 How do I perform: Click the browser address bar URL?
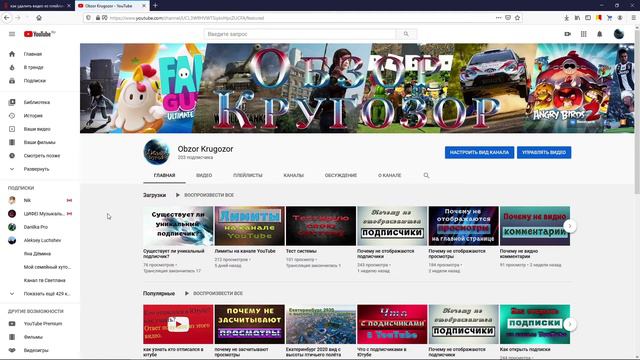pos(187,18)
